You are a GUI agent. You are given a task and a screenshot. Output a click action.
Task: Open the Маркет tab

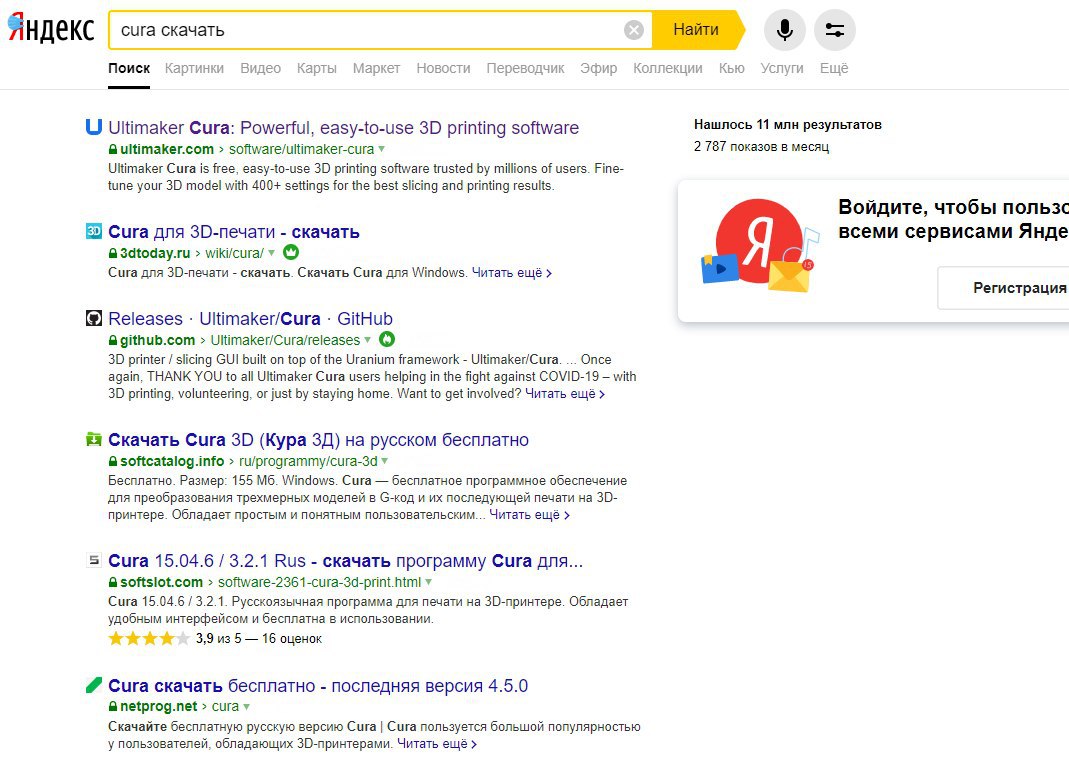click(x=376, y=68)
